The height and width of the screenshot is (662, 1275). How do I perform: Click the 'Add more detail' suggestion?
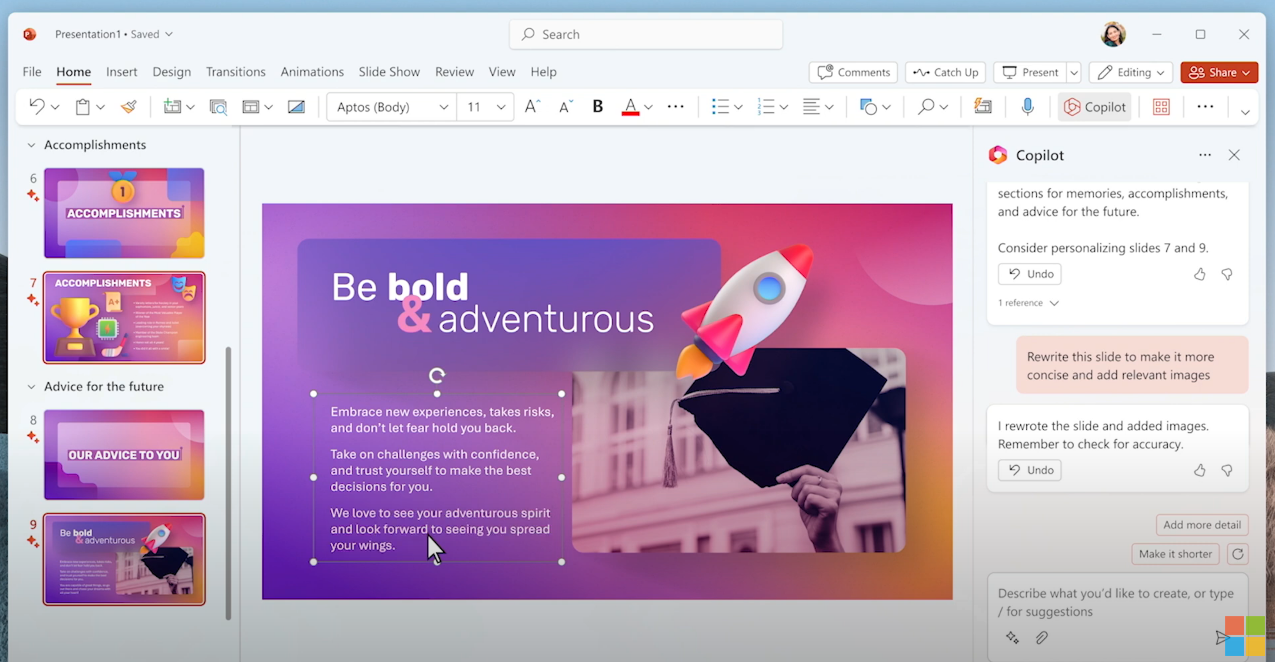click(1202, 525)
